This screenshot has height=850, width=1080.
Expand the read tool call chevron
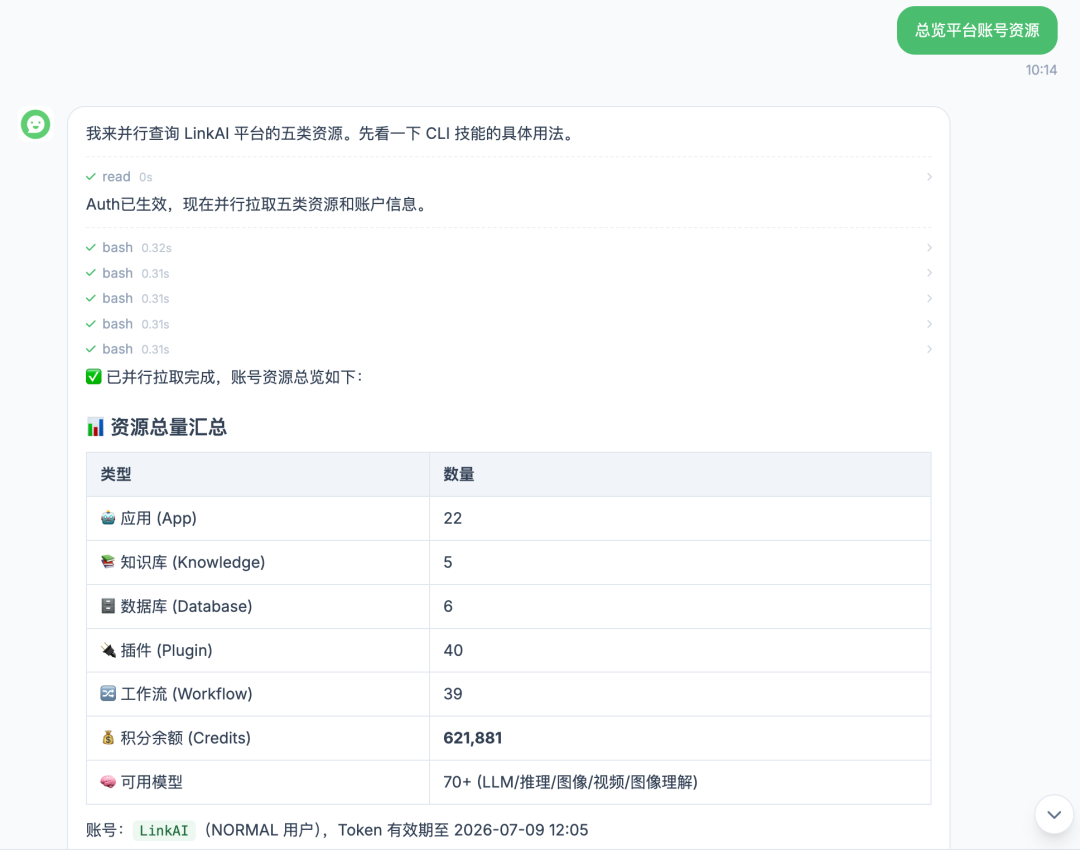(x=929, y=177)
